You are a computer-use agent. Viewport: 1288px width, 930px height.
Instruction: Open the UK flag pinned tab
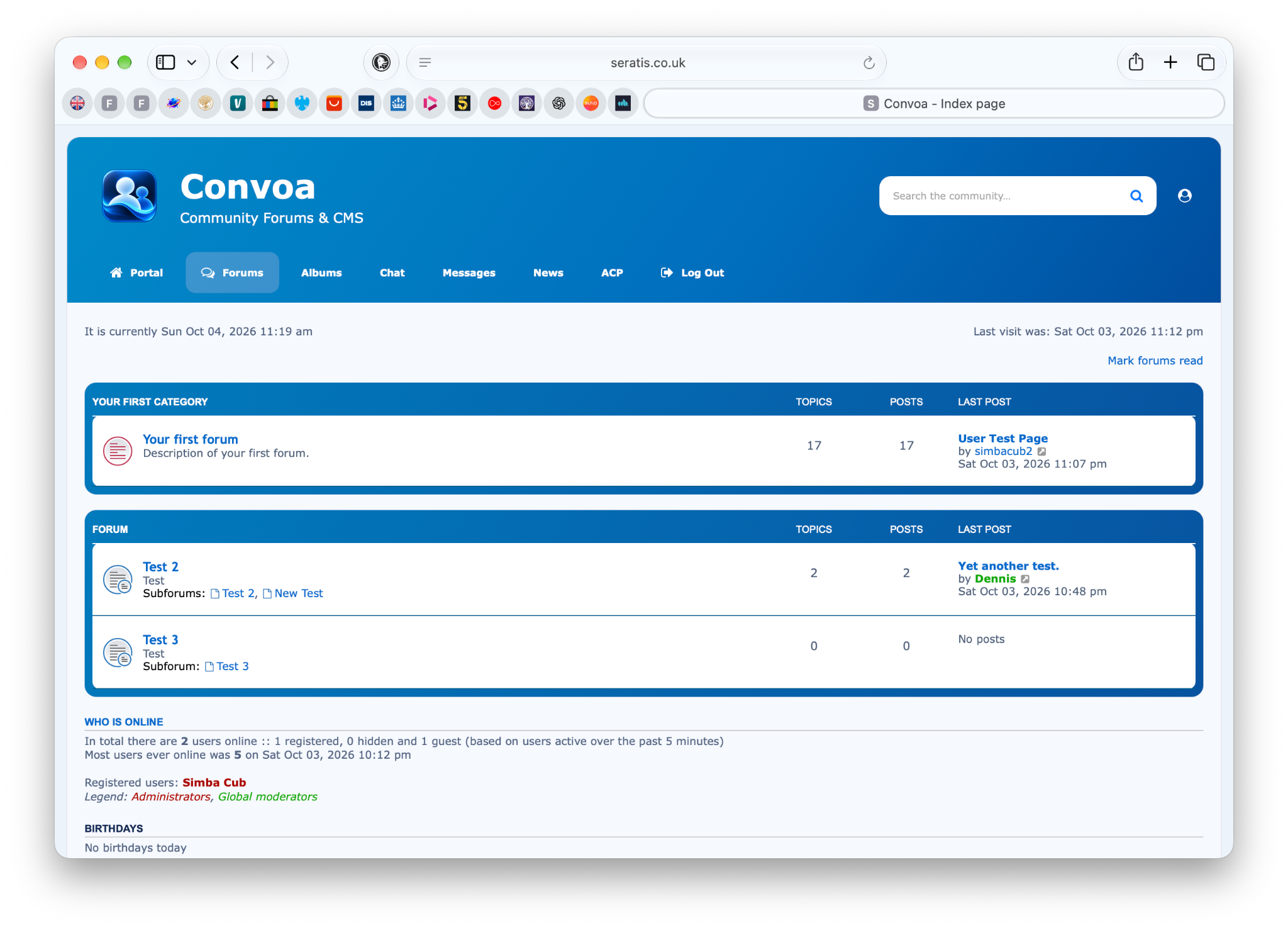coord(77,103)
